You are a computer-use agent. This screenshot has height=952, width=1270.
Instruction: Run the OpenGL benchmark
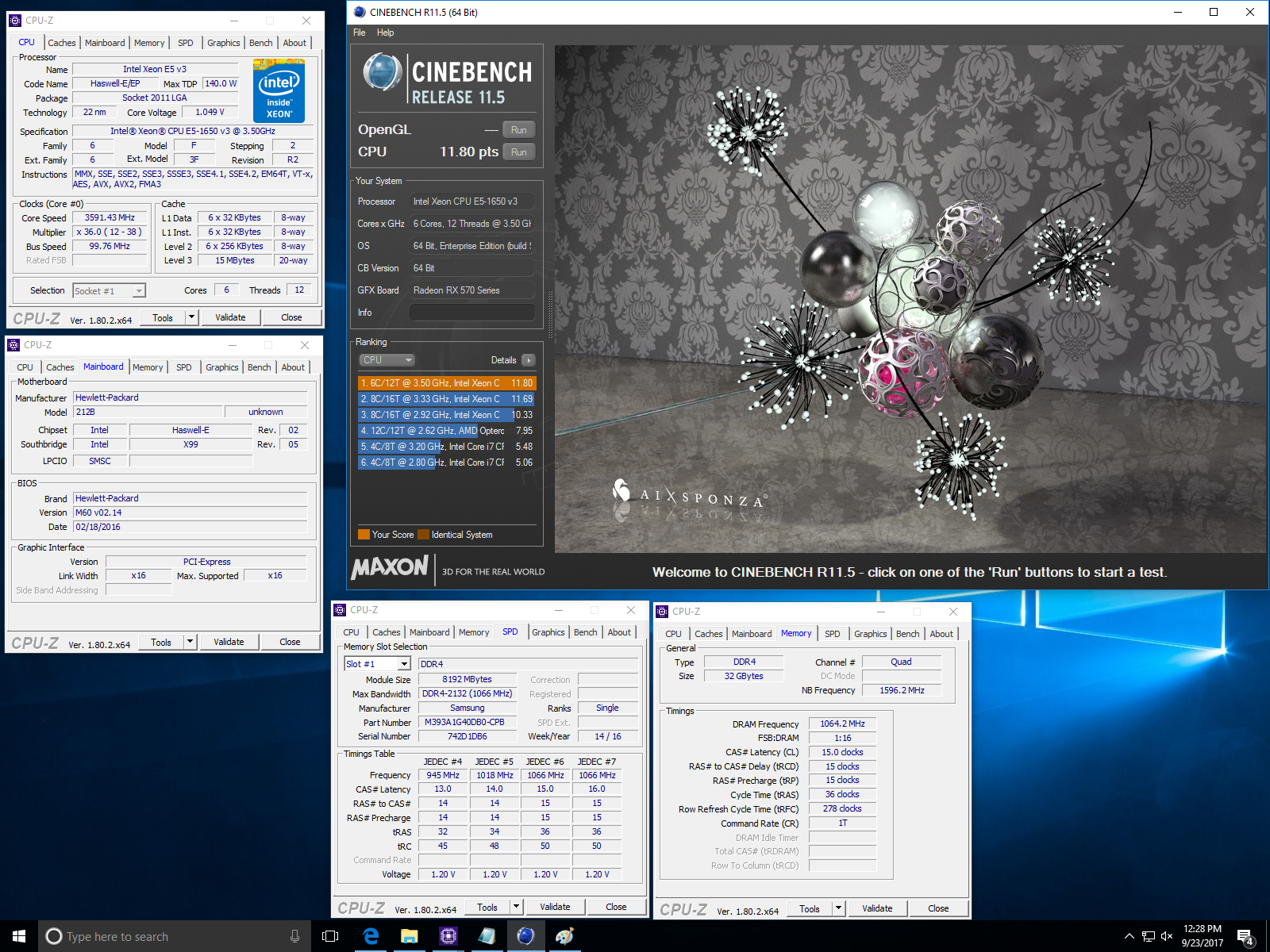click(x=519, y=130)
